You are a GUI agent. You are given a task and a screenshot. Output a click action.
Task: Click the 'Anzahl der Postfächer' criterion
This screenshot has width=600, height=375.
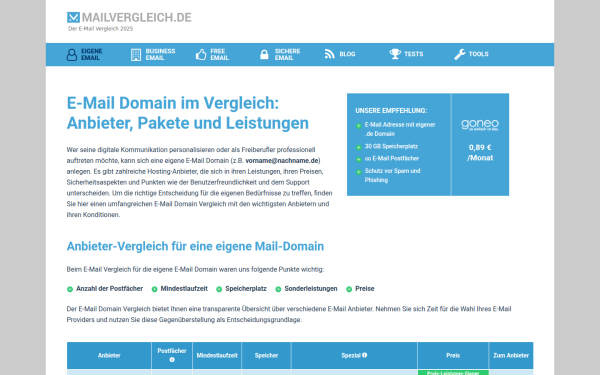109,289
